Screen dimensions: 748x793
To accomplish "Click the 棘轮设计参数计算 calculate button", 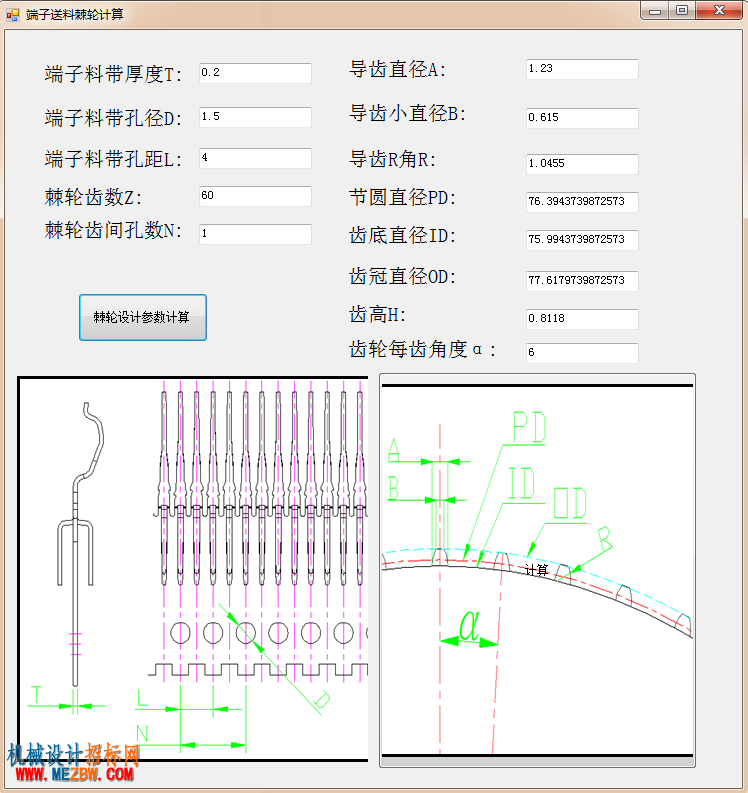I will point(143,317).
